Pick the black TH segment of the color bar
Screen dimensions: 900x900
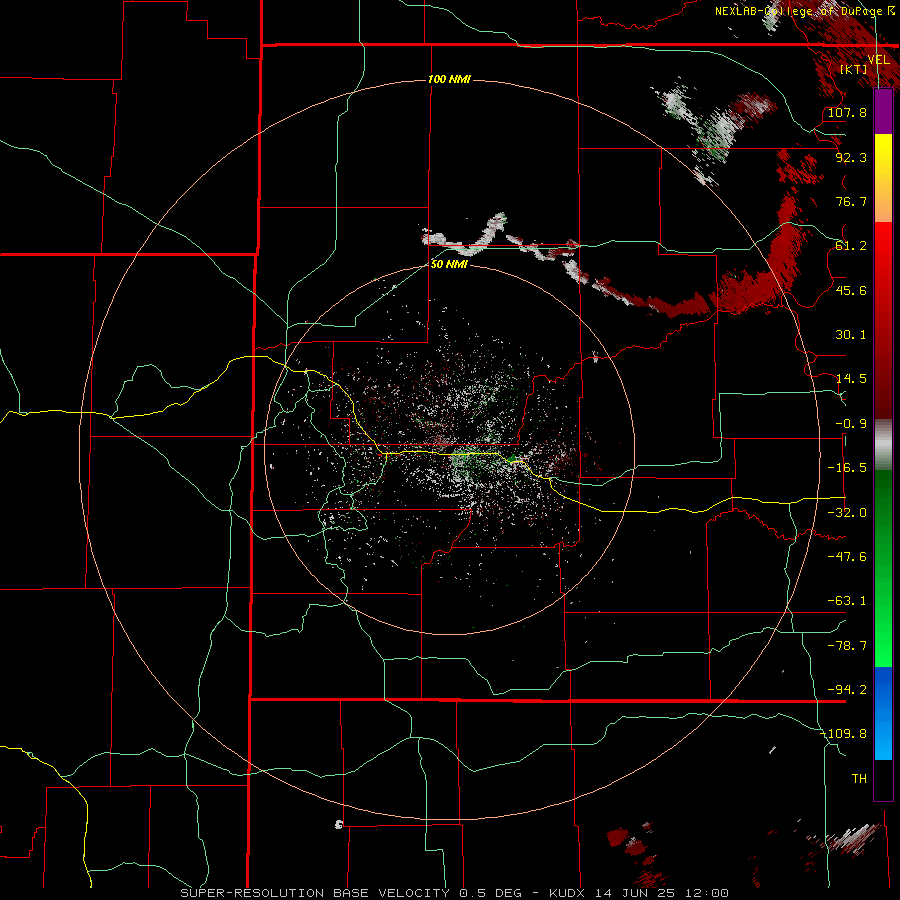[x=883, y=779]
